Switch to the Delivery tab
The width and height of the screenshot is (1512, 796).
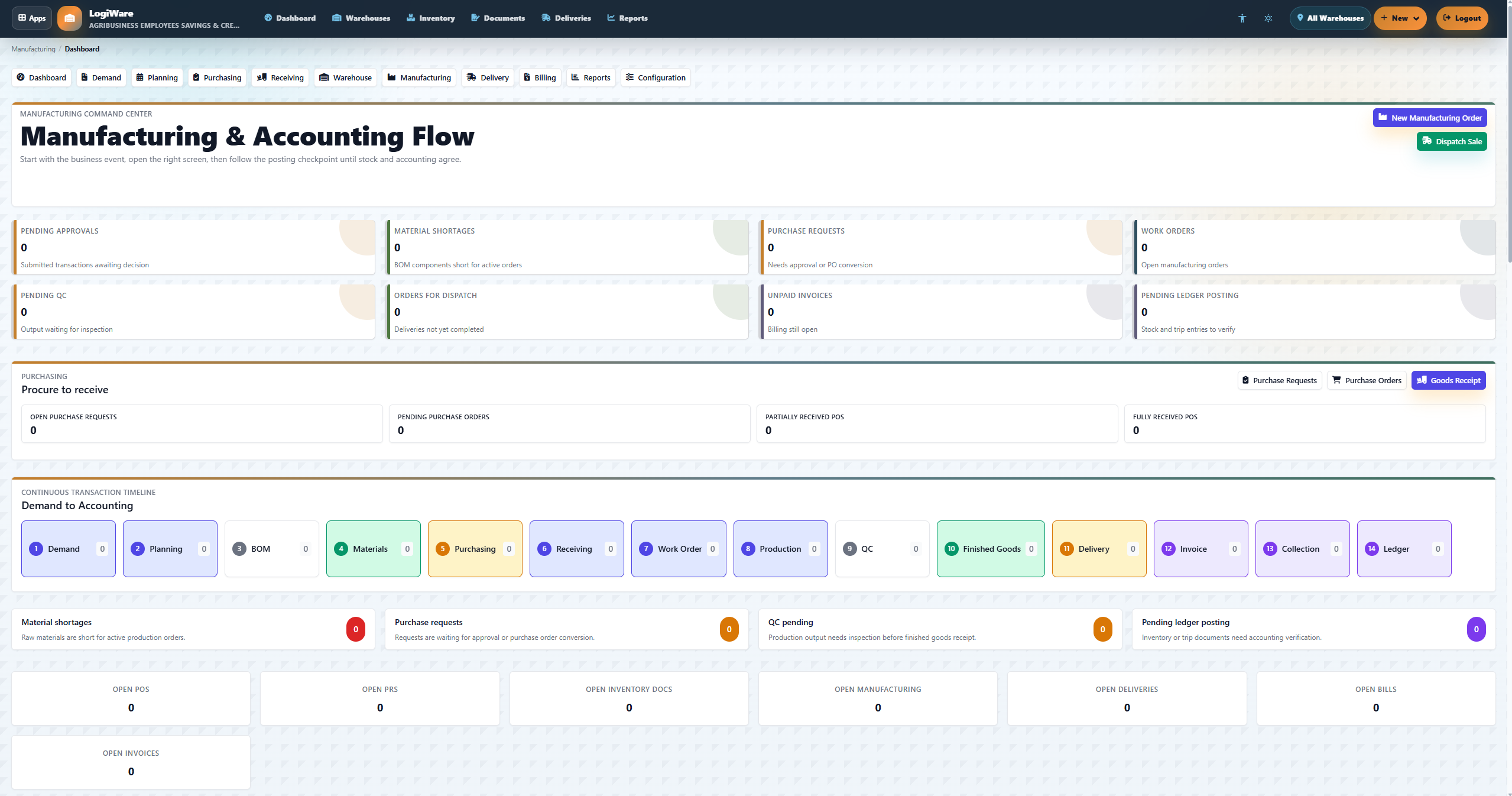tap(488, 77)
